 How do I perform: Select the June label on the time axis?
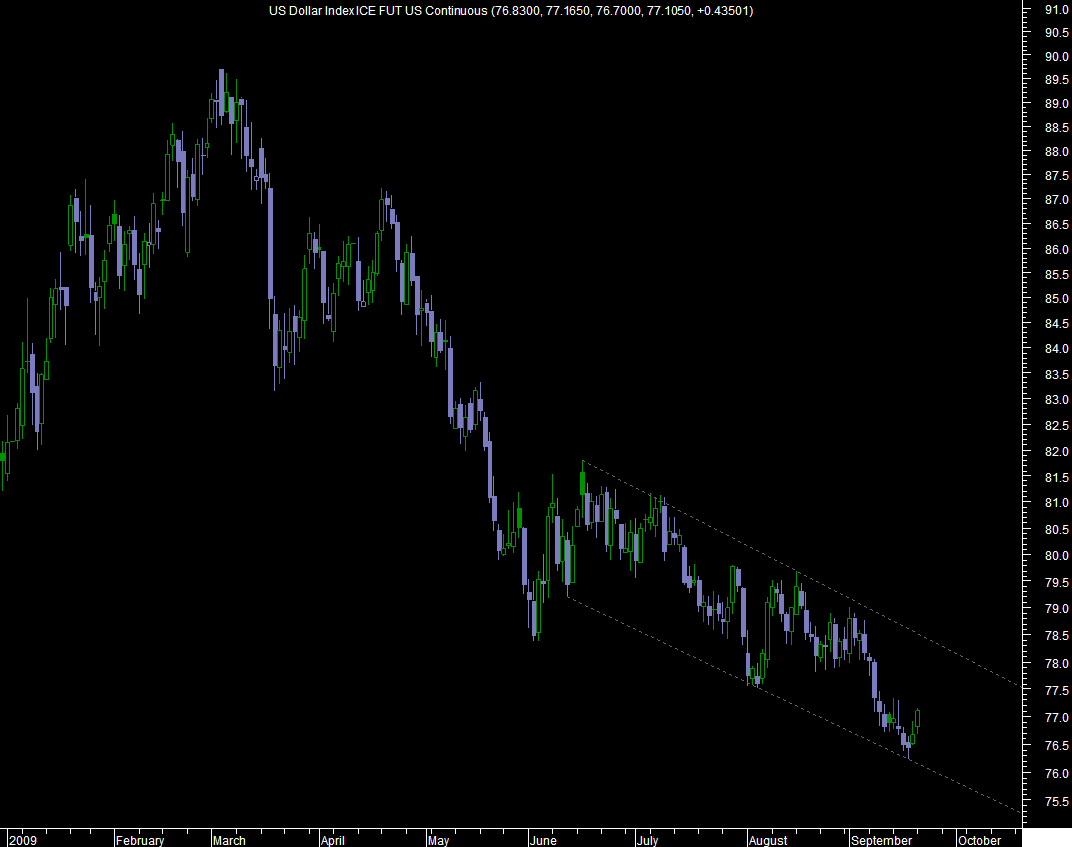tap(543, 840)
